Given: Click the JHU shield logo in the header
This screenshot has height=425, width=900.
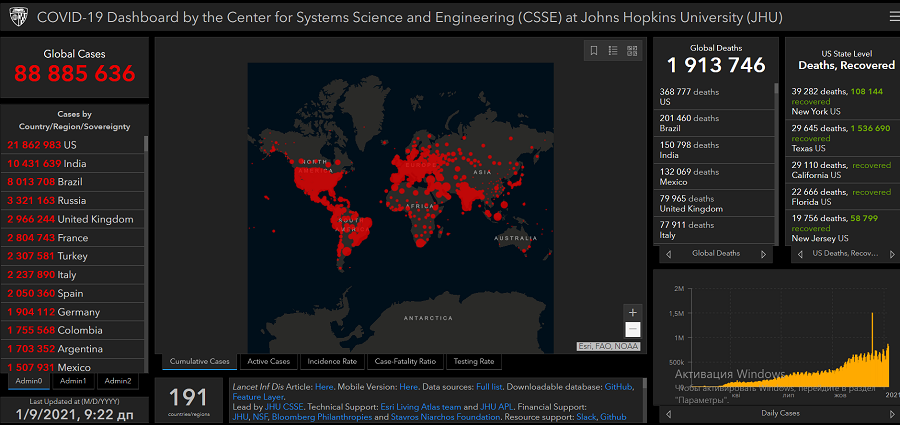Looking at the screenshot, I should coord(17,17).
